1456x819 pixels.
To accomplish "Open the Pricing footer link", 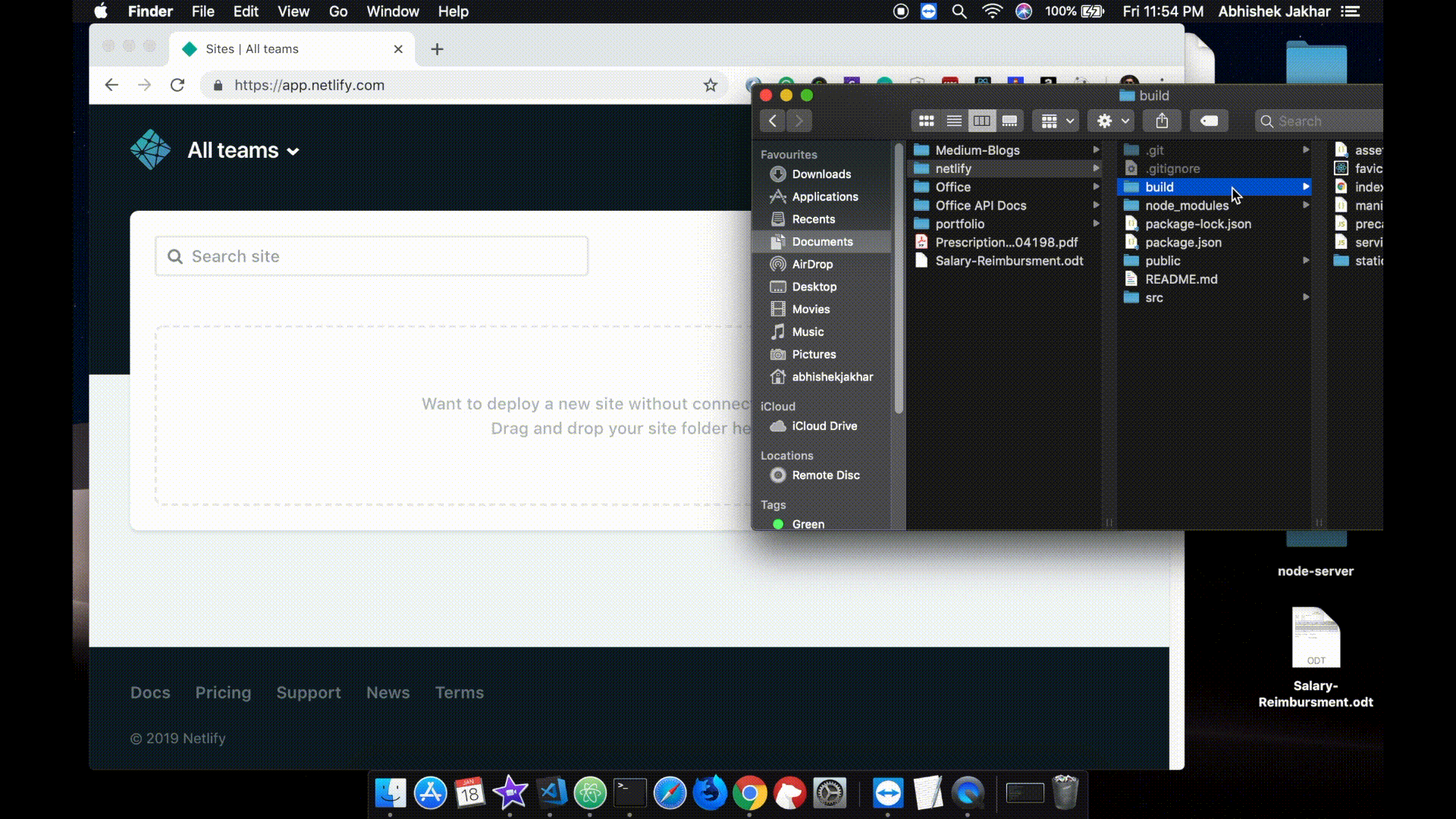I will [x=223, y=692].
